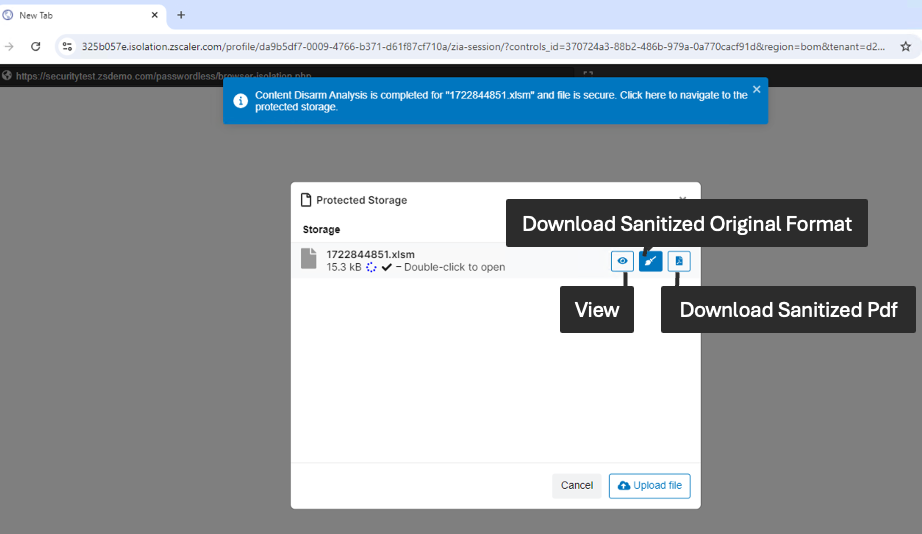The image size is (922, 534).
Task: Click the isolation.zscaler.com address bar
Action: tap(480, 46)
